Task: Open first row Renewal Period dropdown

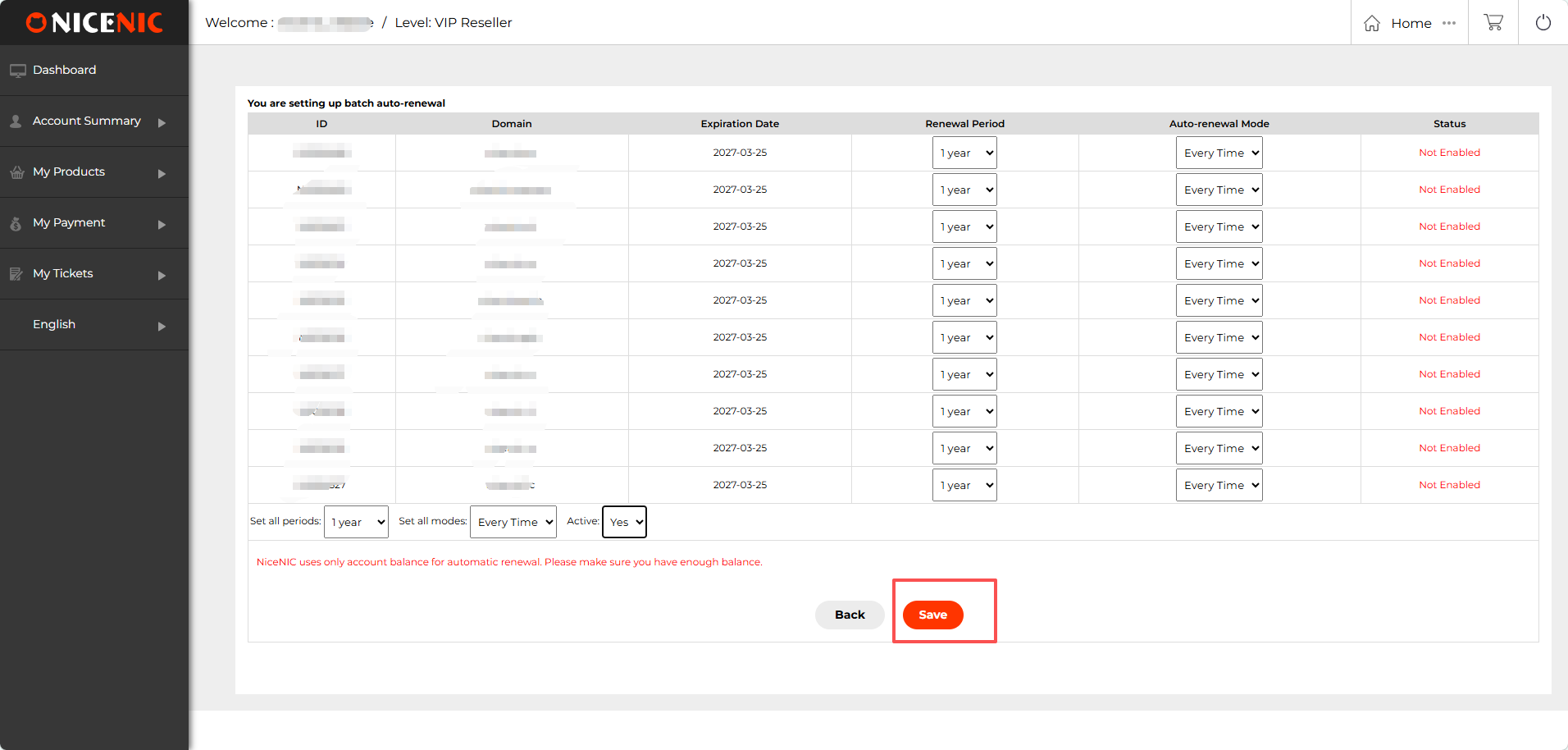Action: click(964, 153)
